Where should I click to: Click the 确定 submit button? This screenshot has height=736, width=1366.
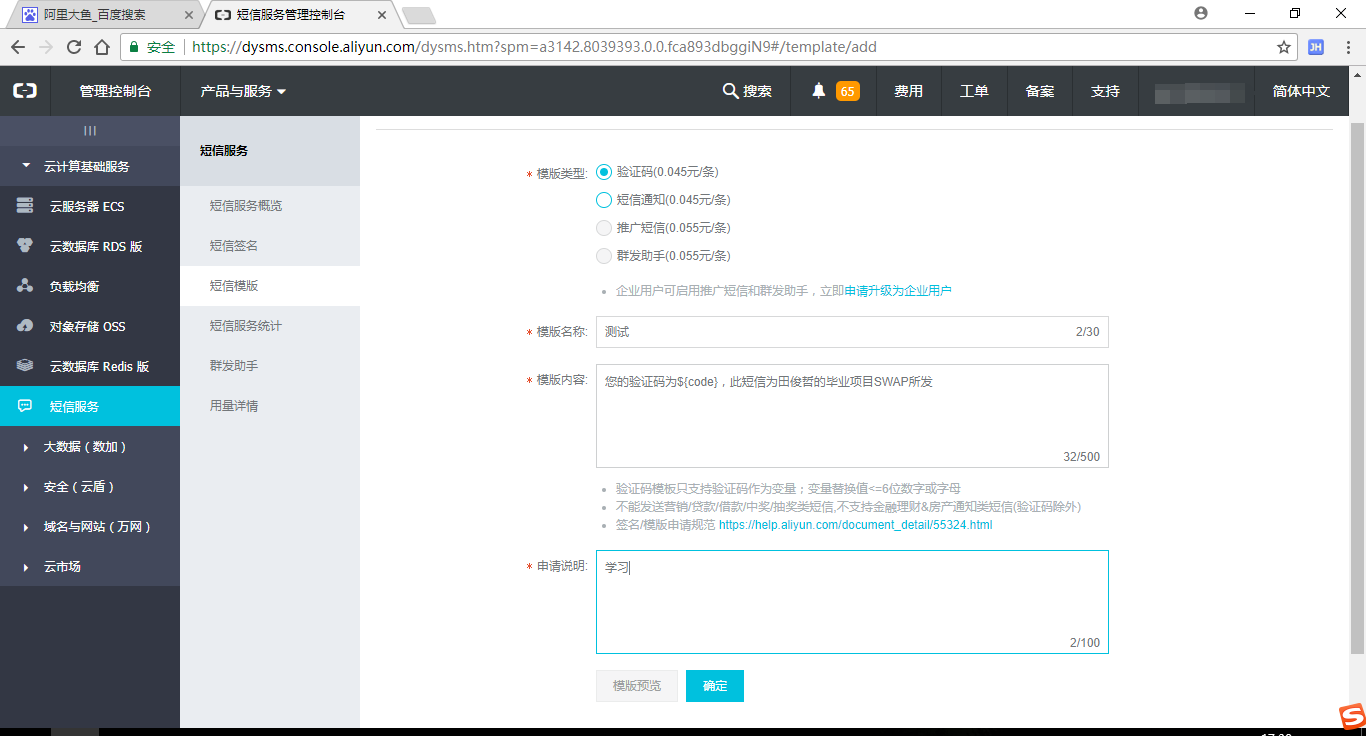(x=714, y=686)
